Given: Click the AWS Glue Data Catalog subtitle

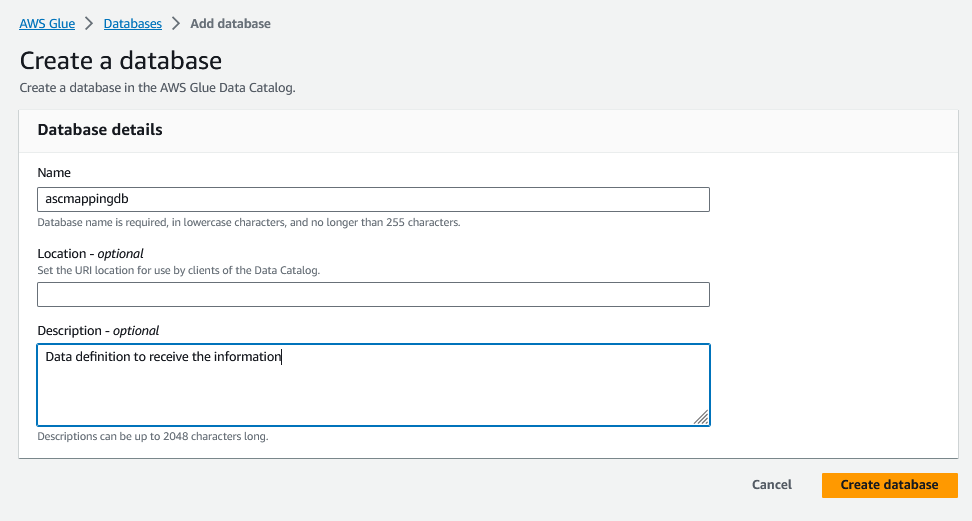Looking at the screenshot, I should point(157,88).
